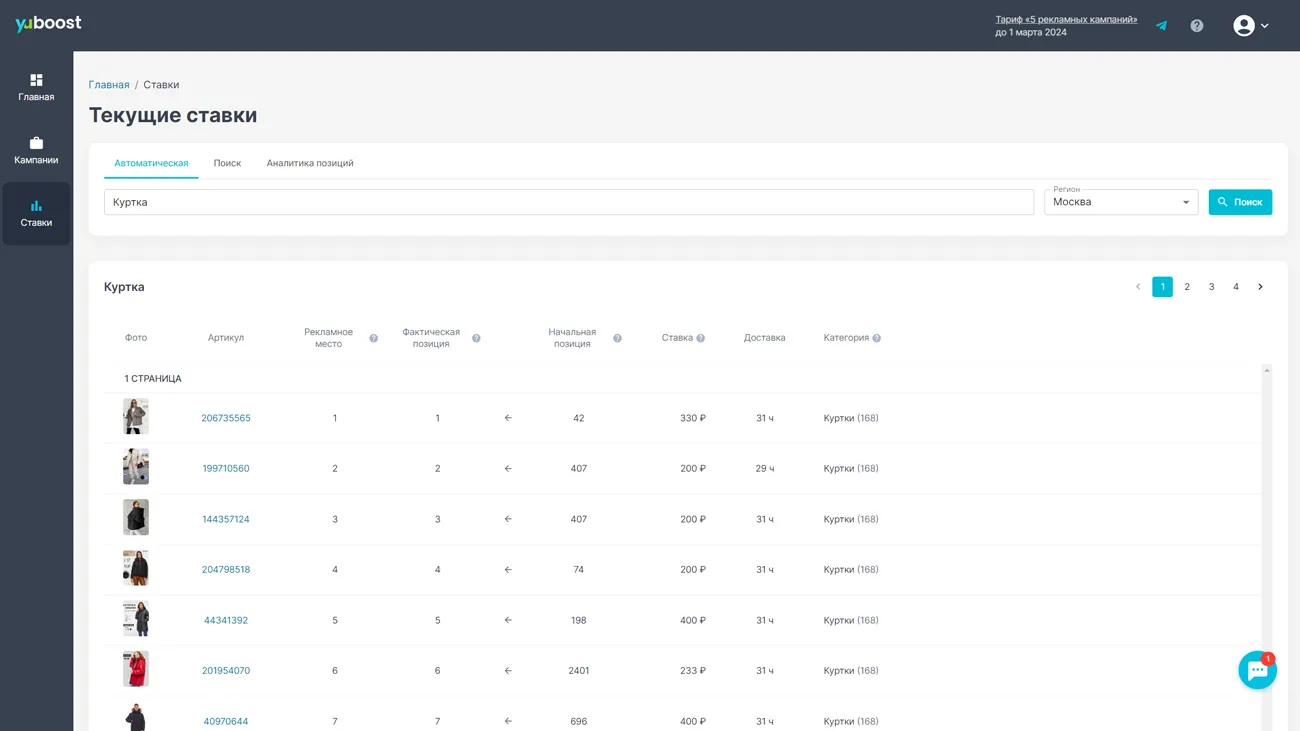
Task: Open the Telegram channel icon in header
Action: tap(1161, 26)
